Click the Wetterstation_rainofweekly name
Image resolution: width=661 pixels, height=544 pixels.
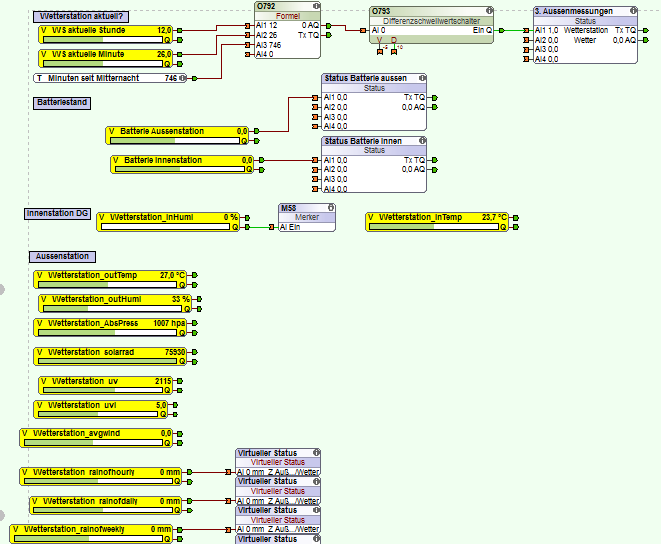coord(74,530)
